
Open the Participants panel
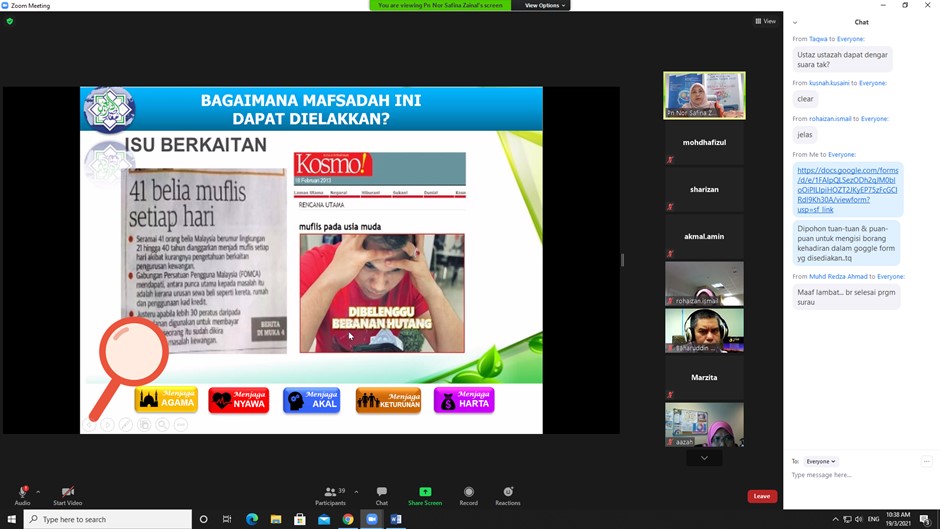(x=331, y=495)
